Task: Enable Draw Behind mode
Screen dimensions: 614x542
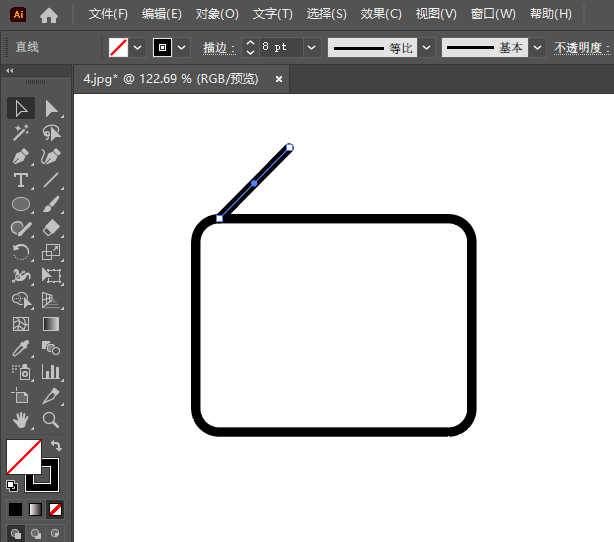Action: pyautogui.click(x=36, y=534)
